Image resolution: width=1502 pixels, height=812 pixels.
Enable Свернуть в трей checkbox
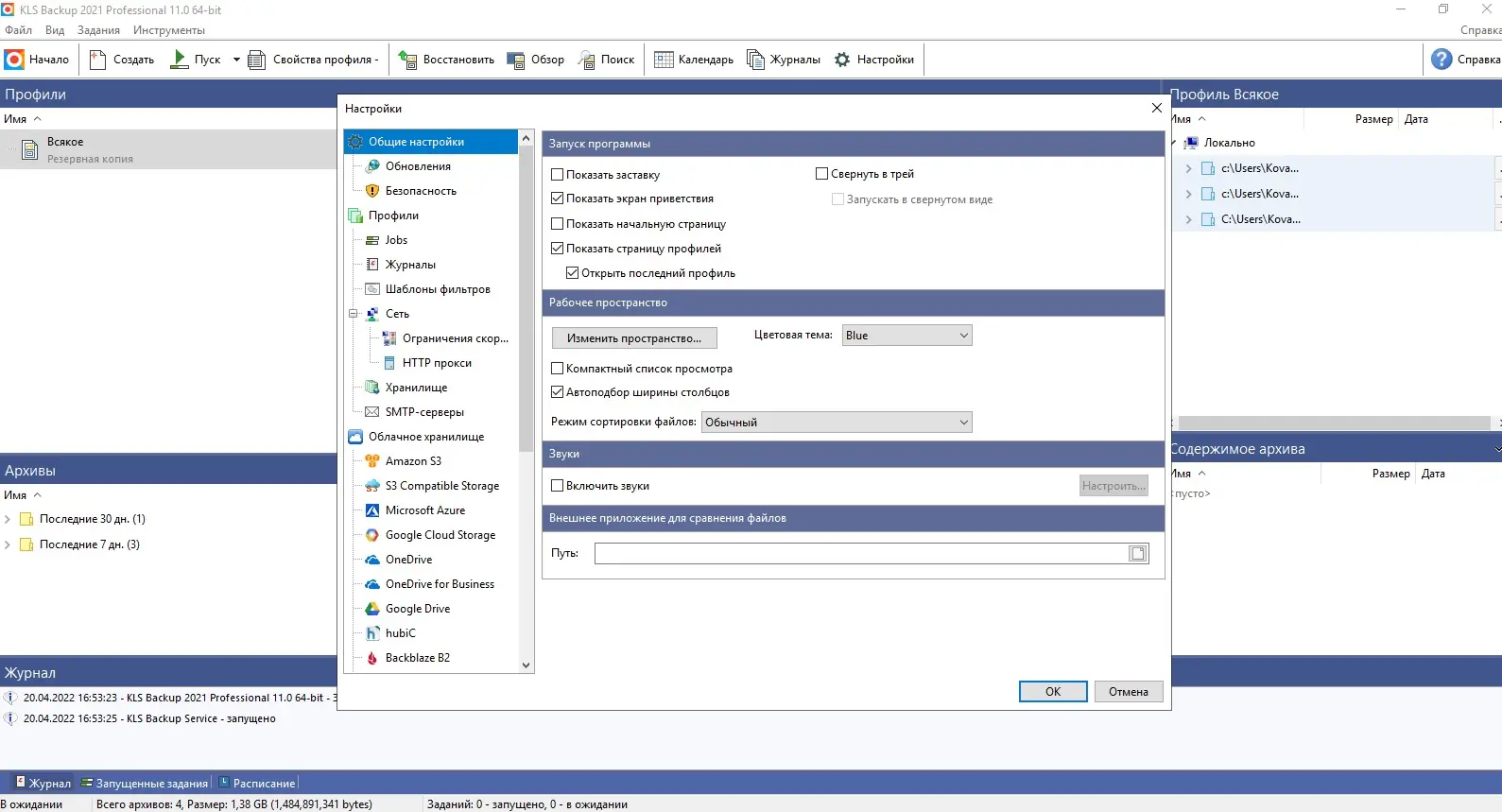(x=822, y=174)
